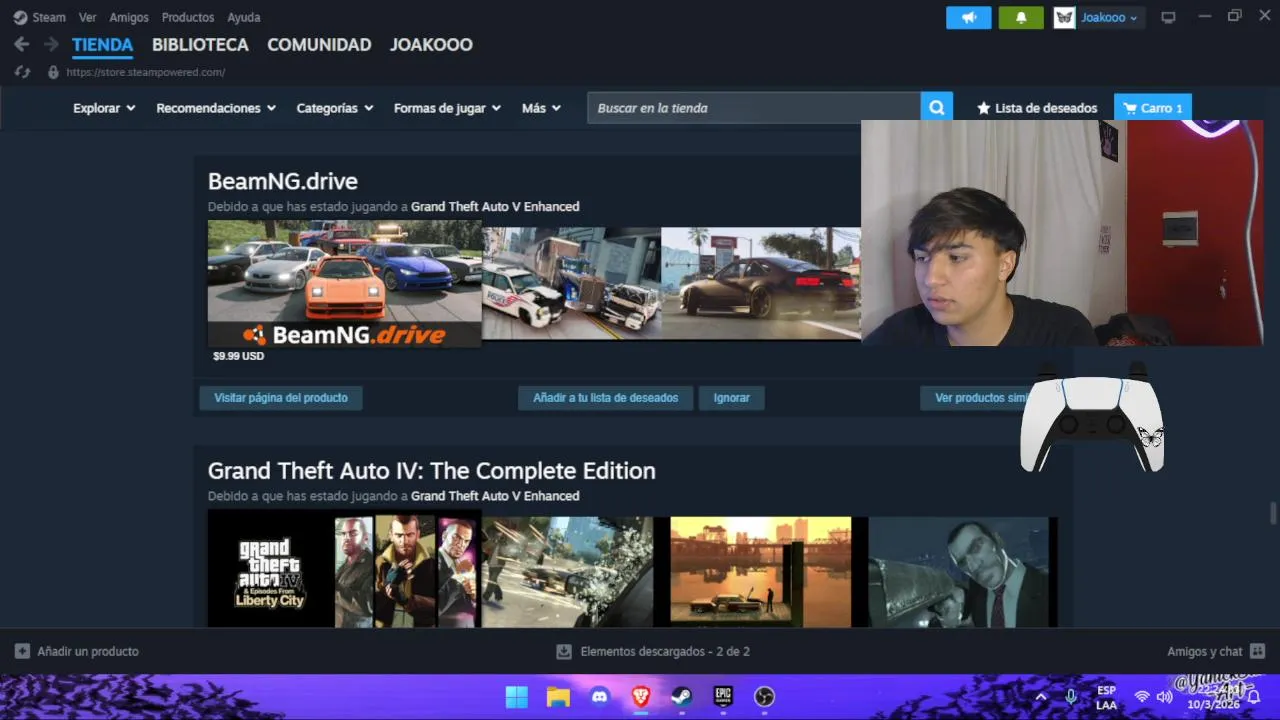This screenshot has height=720, width=1280.
Task: View the GTA IV suited man screenshot
Action: pos(958,572)
